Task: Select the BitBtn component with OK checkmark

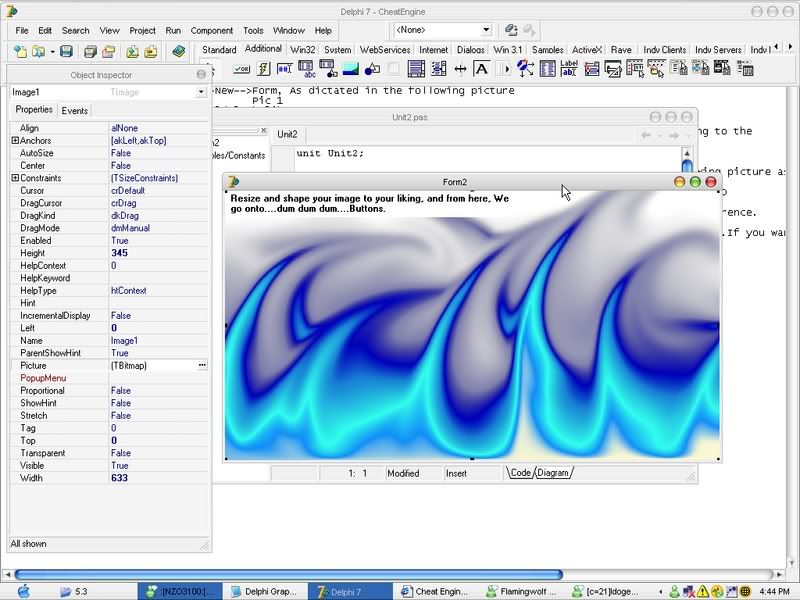Action: click(241, 69)
